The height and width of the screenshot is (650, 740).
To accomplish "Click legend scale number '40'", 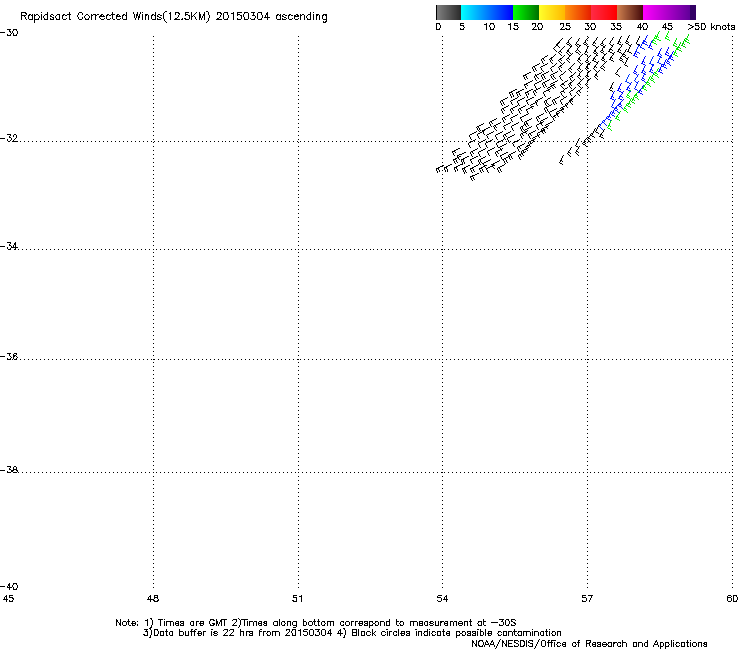I will 642,26.
